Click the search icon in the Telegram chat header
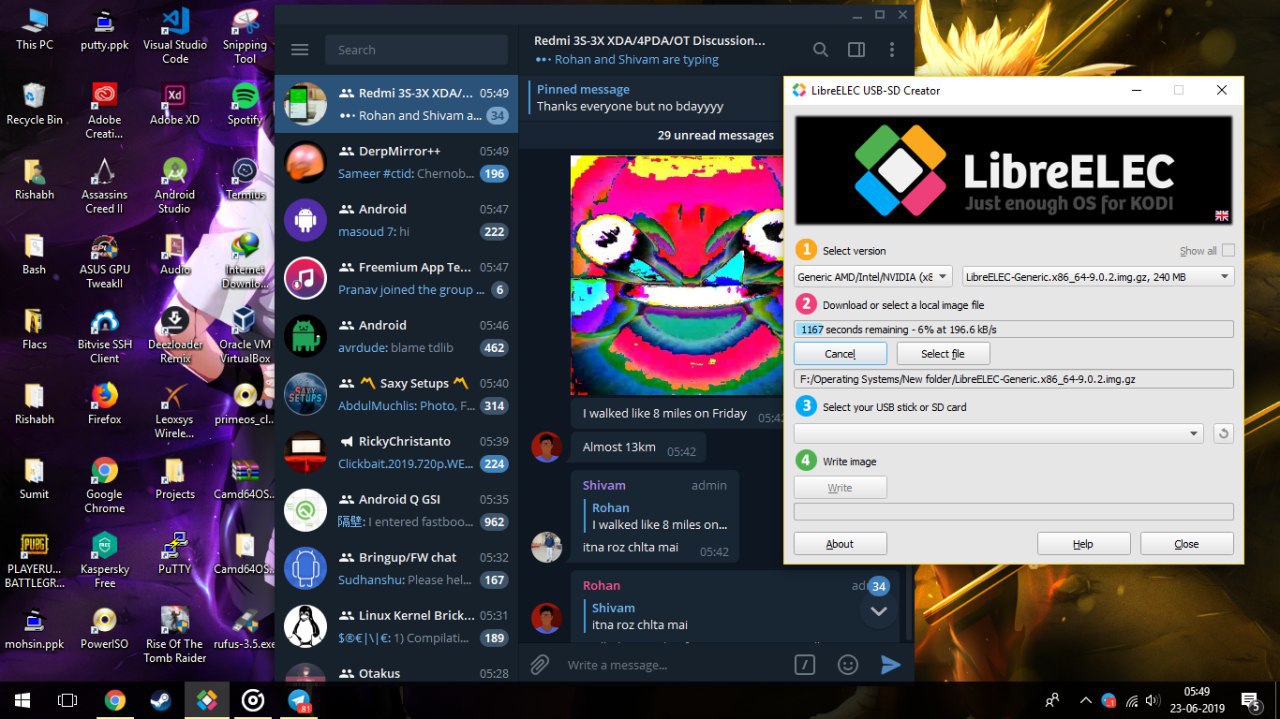This screenshot has width=1280, height=719. click(820, 50)
